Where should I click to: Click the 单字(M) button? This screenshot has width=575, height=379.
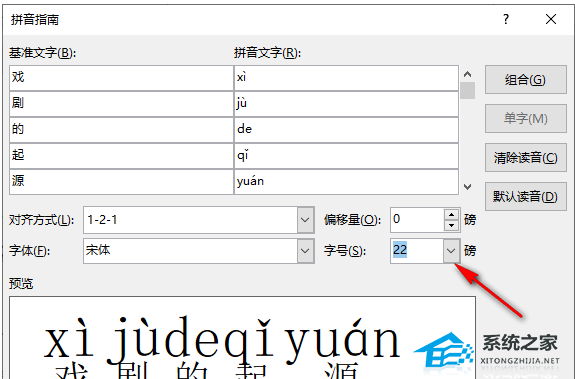point(525,118)
